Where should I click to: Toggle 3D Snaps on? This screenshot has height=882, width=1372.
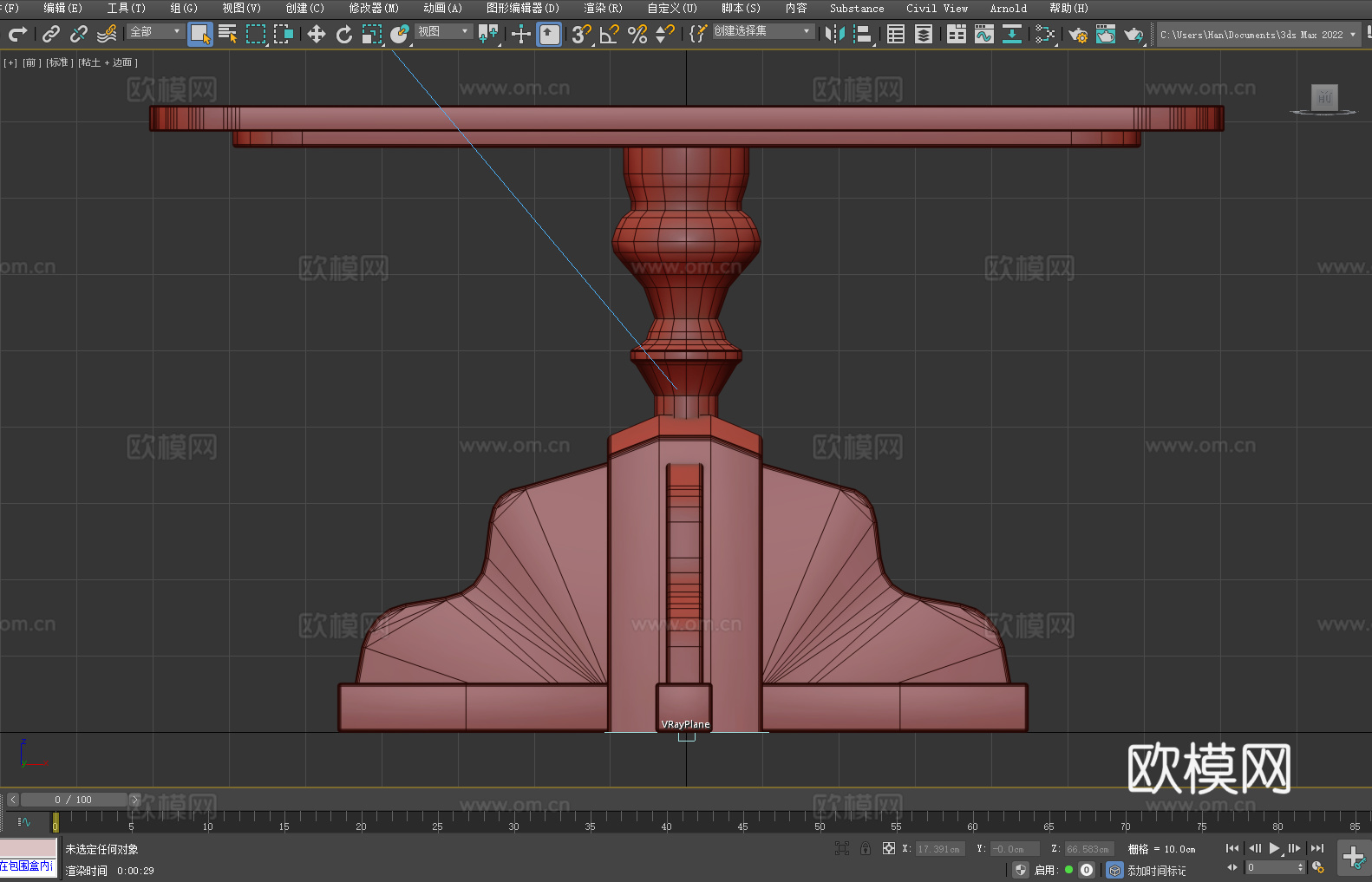582,34
